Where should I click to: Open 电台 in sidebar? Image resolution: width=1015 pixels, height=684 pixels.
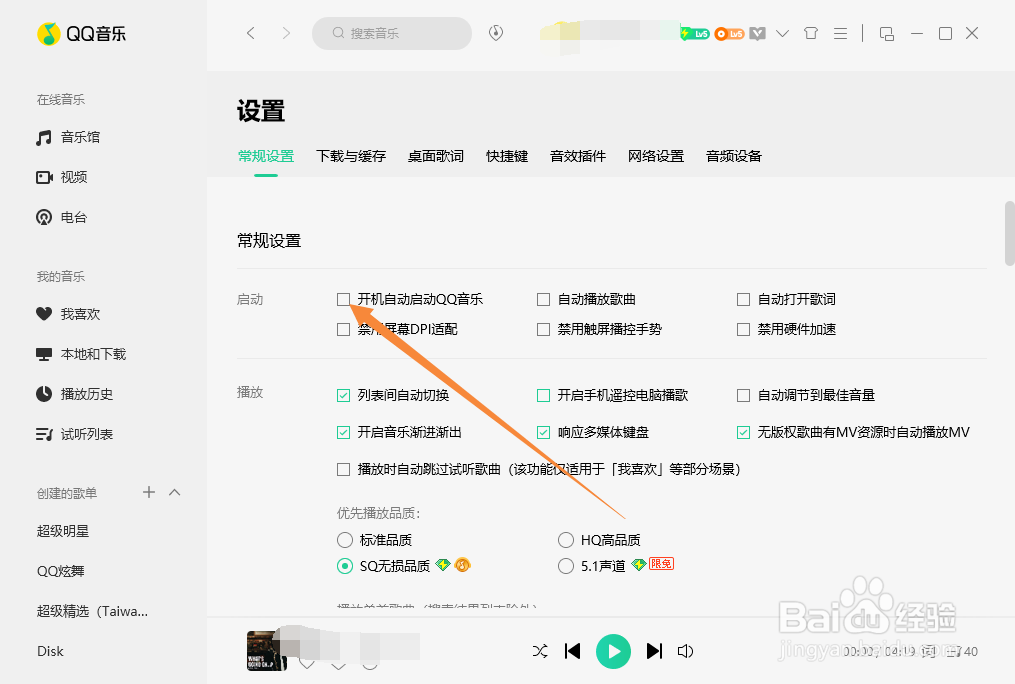(61, 217)
